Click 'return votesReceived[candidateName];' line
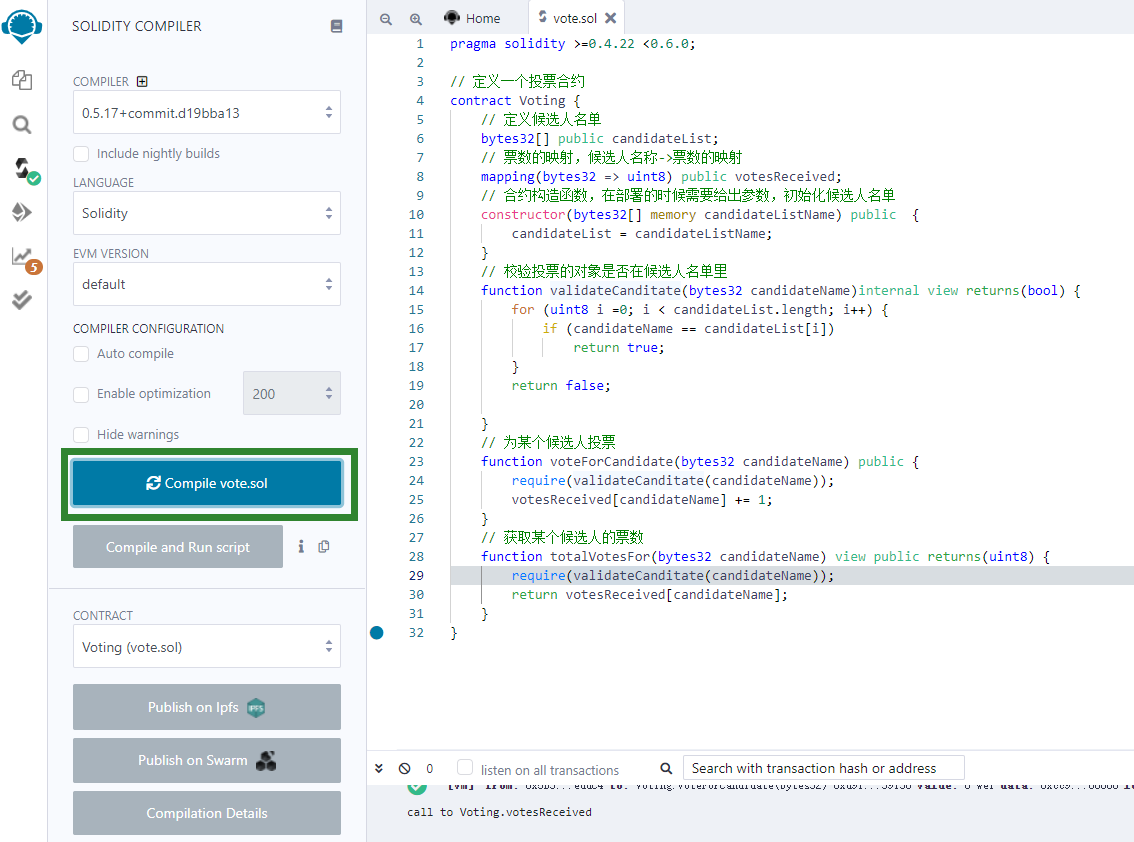 point(649,595)
